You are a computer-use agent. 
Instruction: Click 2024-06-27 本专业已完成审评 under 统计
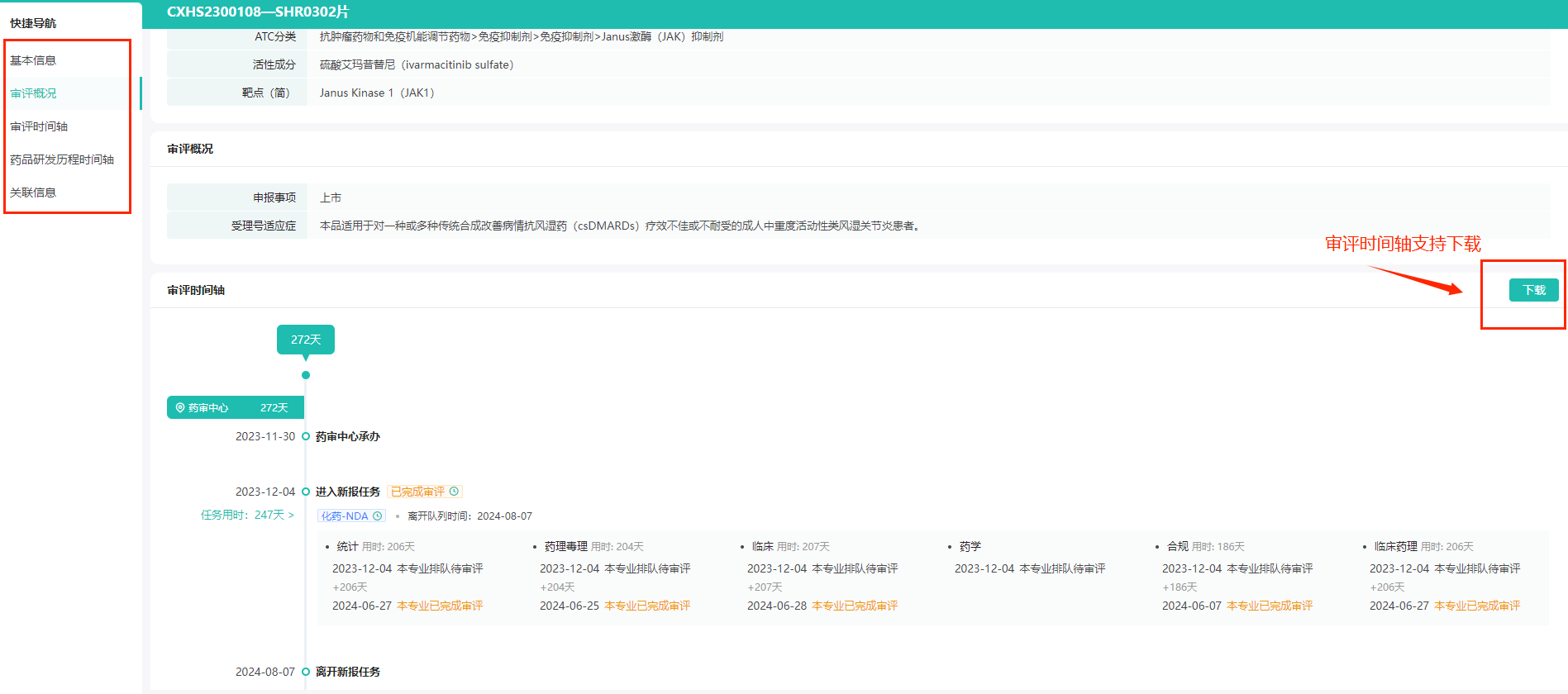click(407, 606)
